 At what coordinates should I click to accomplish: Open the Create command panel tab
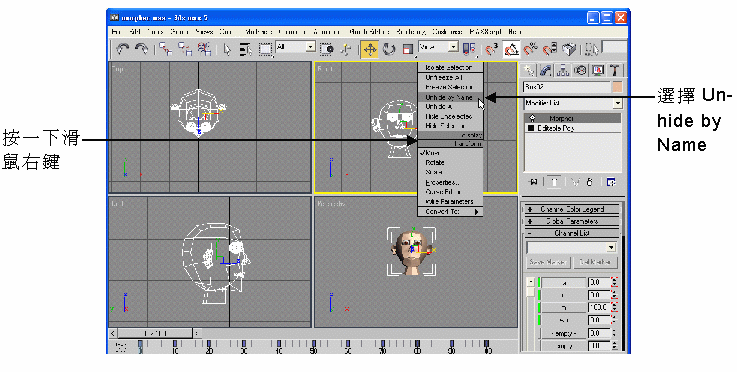529,71
